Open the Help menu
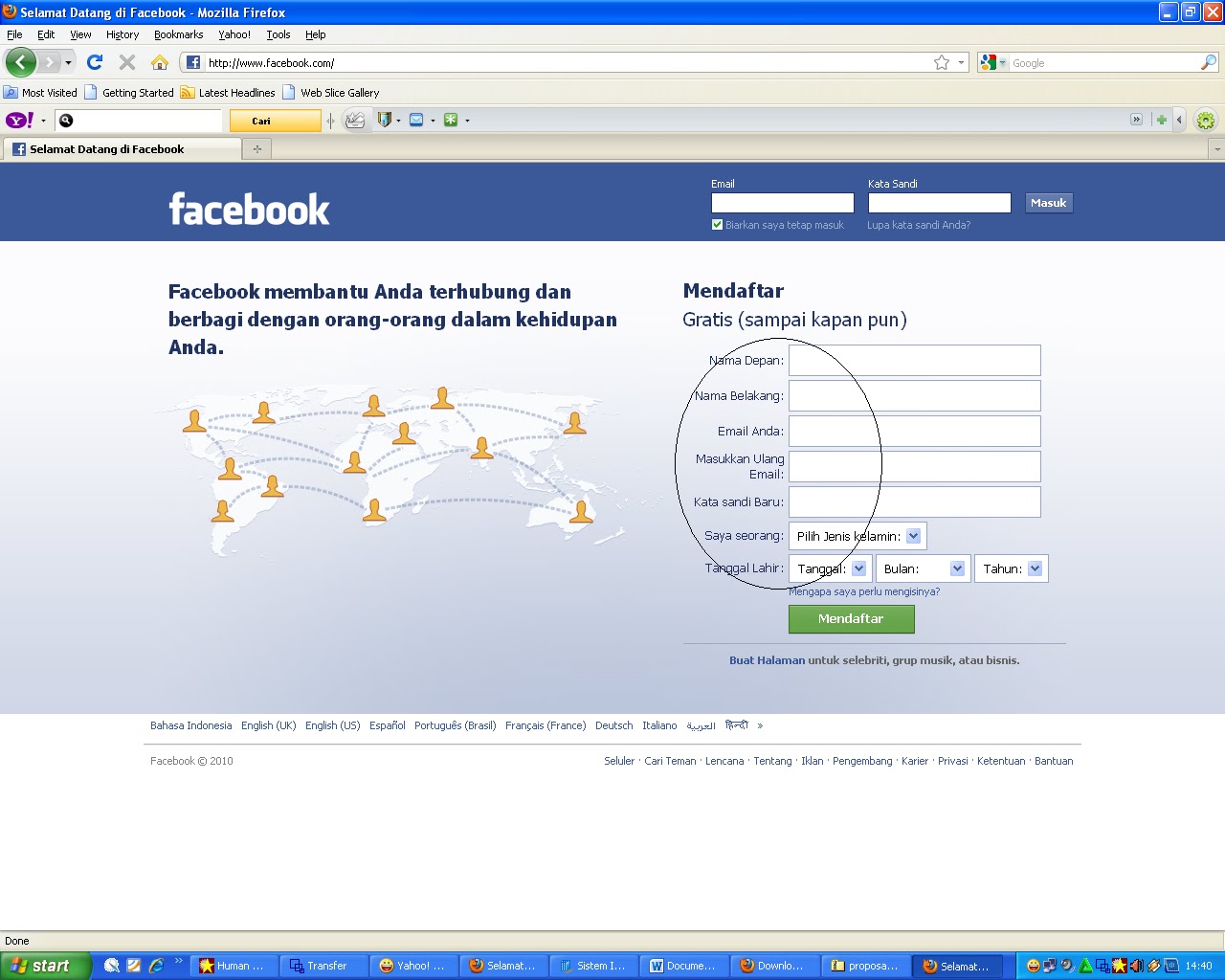 click(316, 34)
